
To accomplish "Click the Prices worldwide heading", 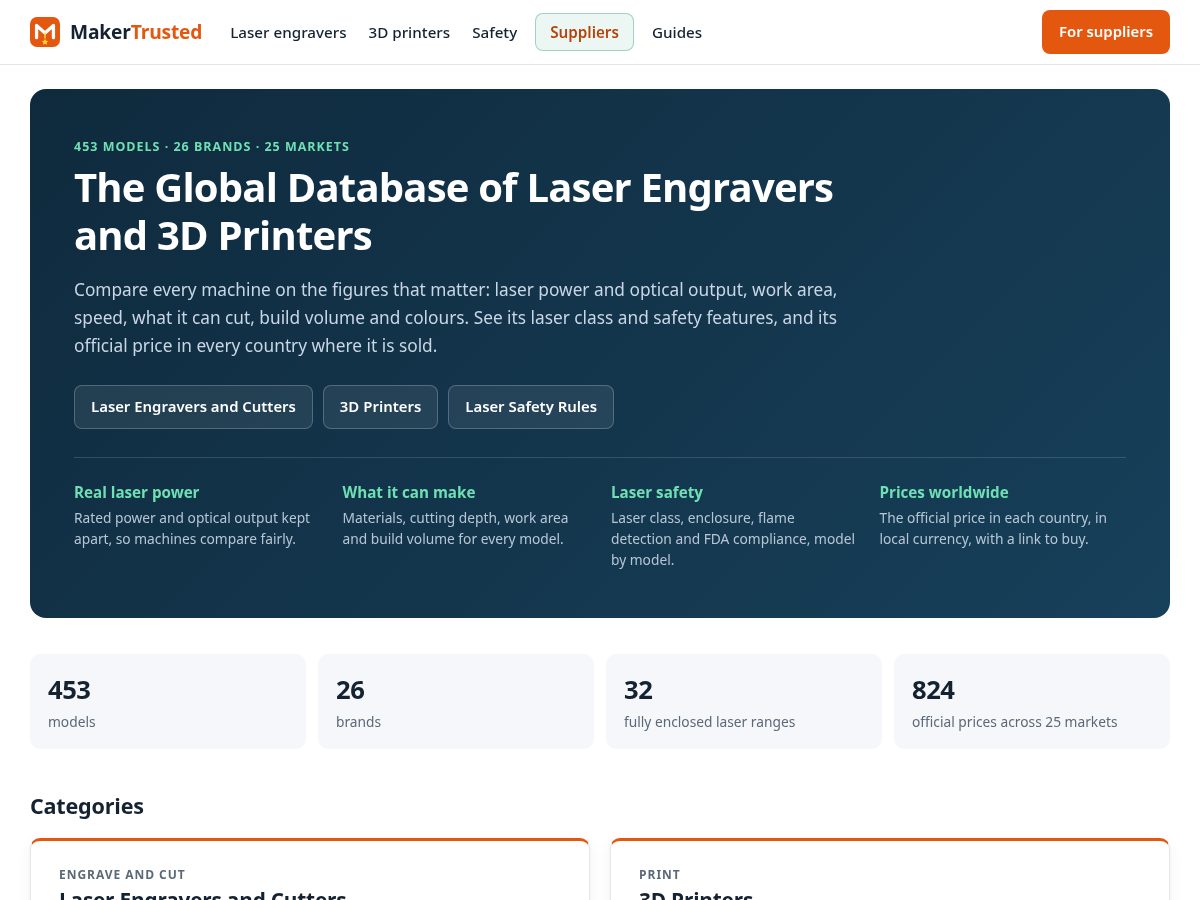I will [x=944, y=492].
